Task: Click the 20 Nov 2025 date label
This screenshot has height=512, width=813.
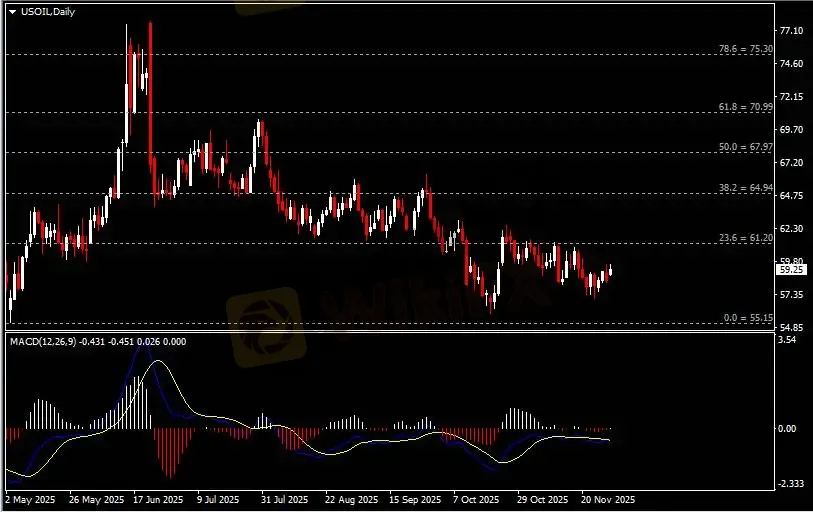Action: pos(608,500)
